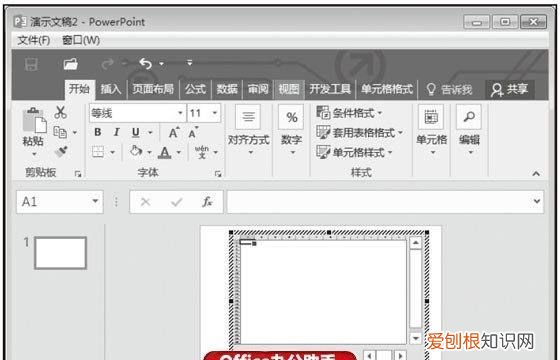Open the undo history dropdown arrow
This screenshot has height=360, width=560.
tap(161, 64)
